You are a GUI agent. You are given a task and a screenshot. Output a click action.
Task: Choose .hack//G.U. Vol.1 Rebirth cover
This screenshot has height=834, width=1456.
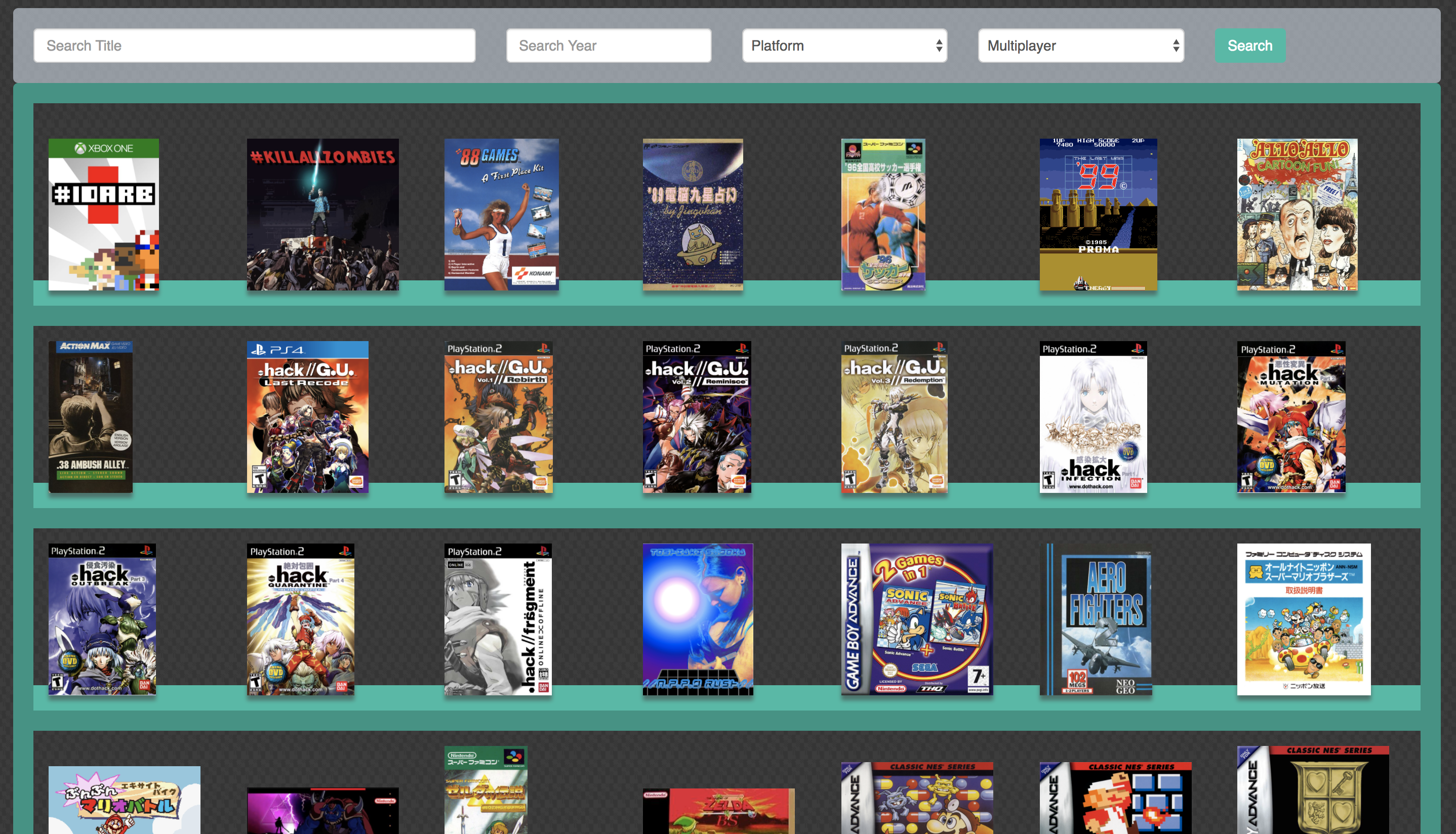click(499, 417)
